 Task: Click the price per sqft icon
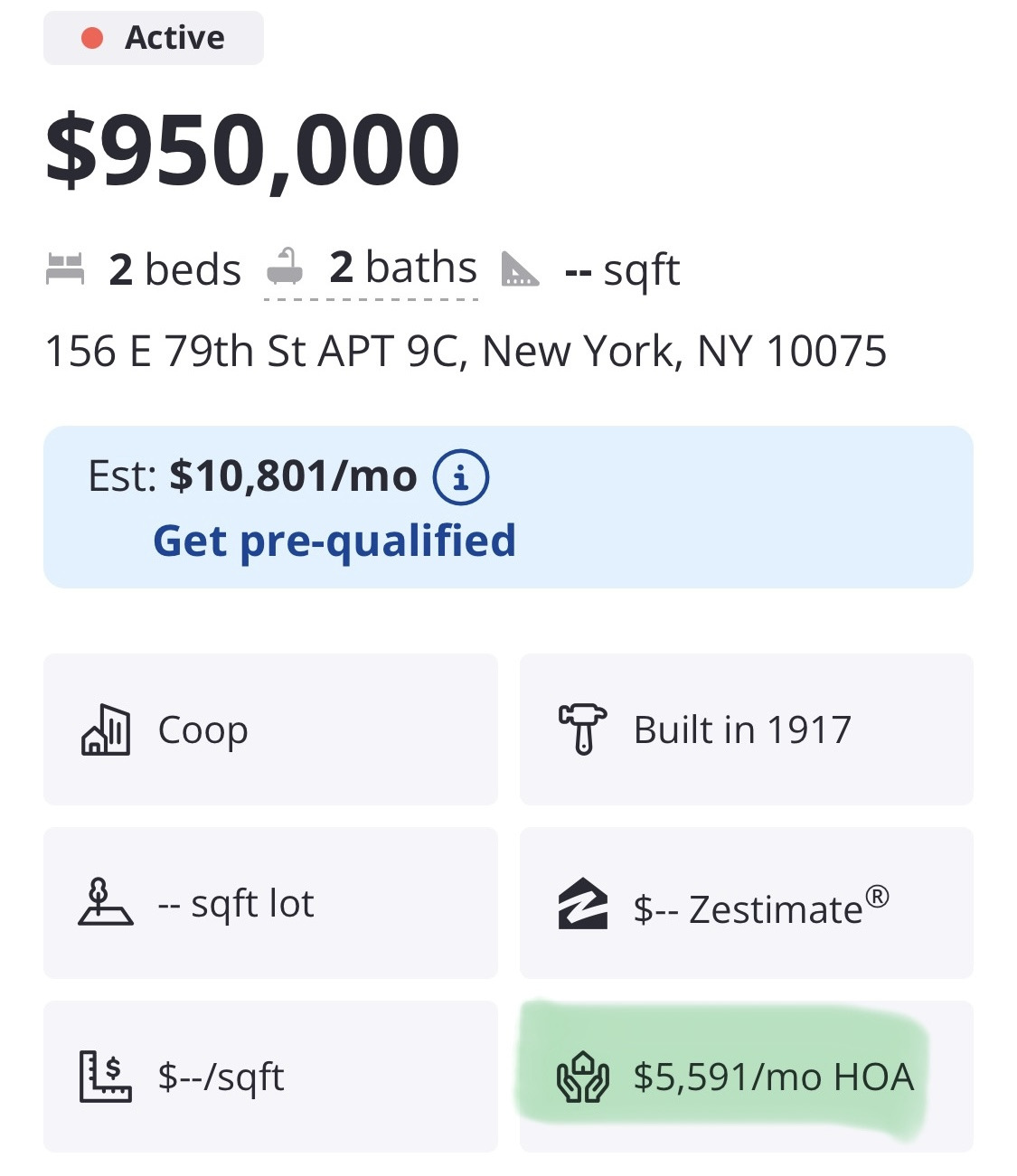pyautogui.click(x=106, y=1076)
